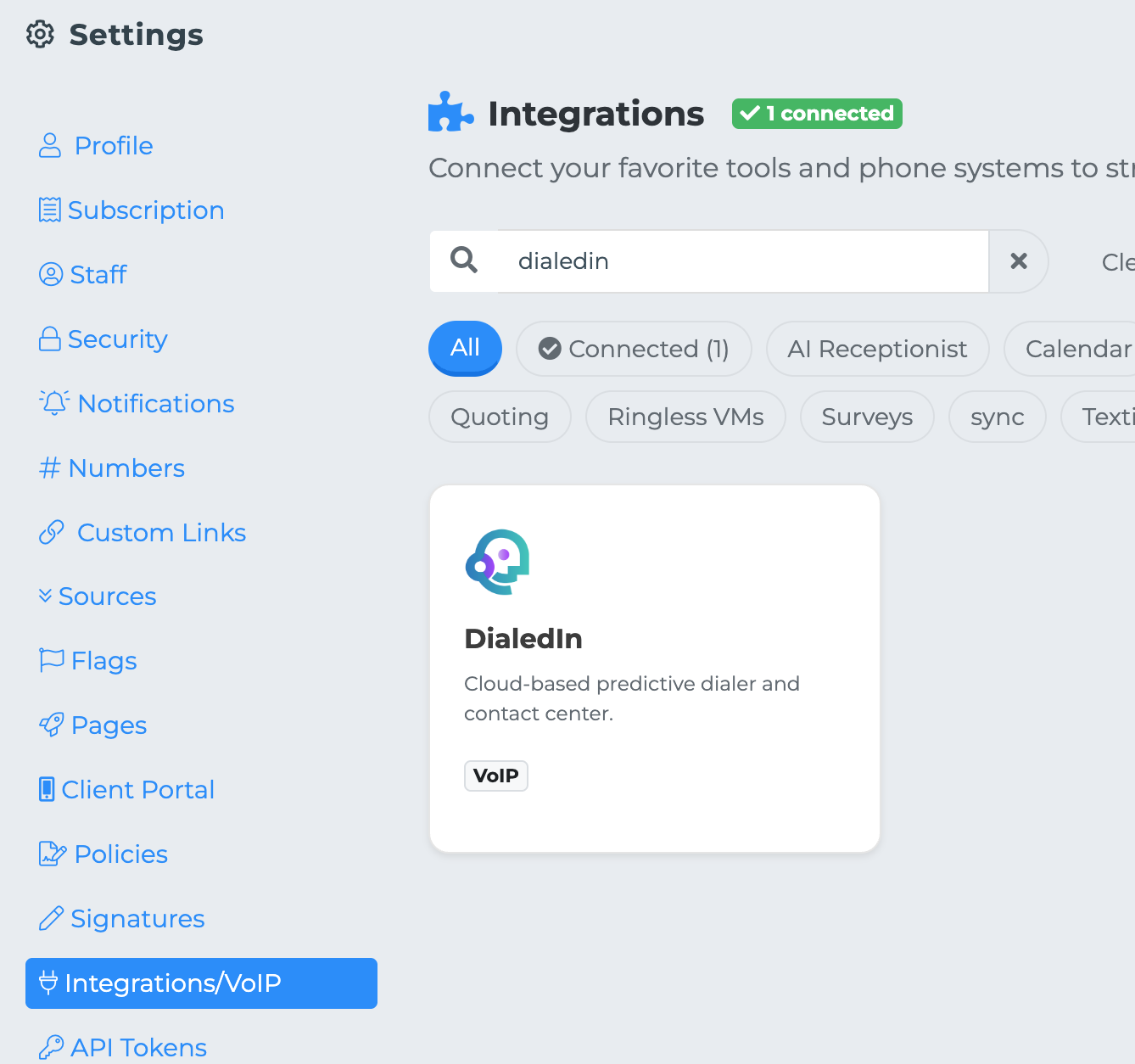Click the Pages rocket icon
The width and height of the screenshot is (1135, 1064).
coord(52,725)
